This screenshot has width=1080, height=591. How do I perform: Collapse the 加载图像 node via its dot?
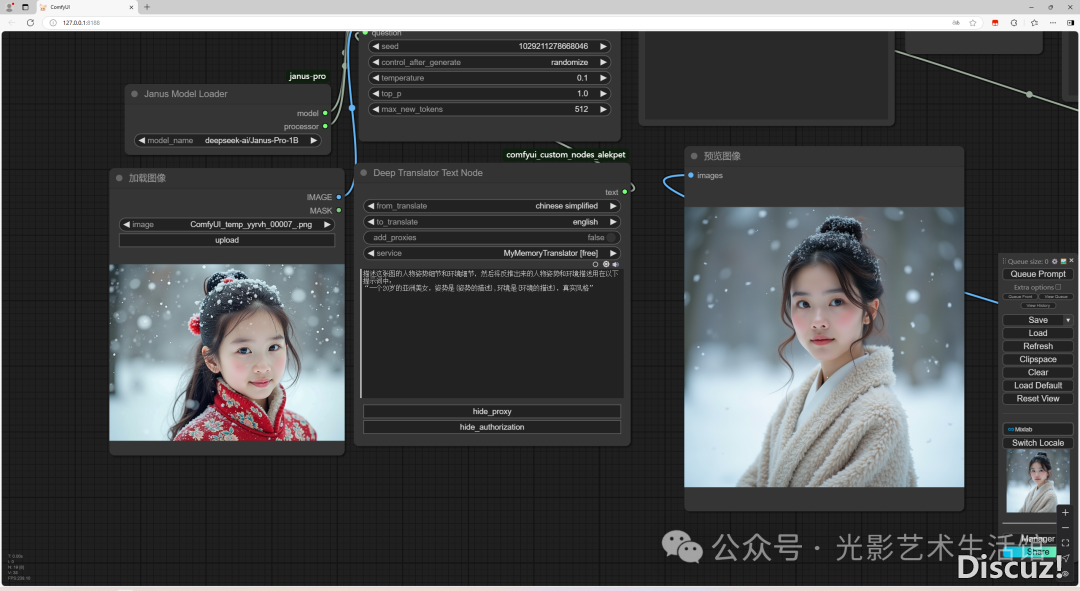(x=119, y=178)
